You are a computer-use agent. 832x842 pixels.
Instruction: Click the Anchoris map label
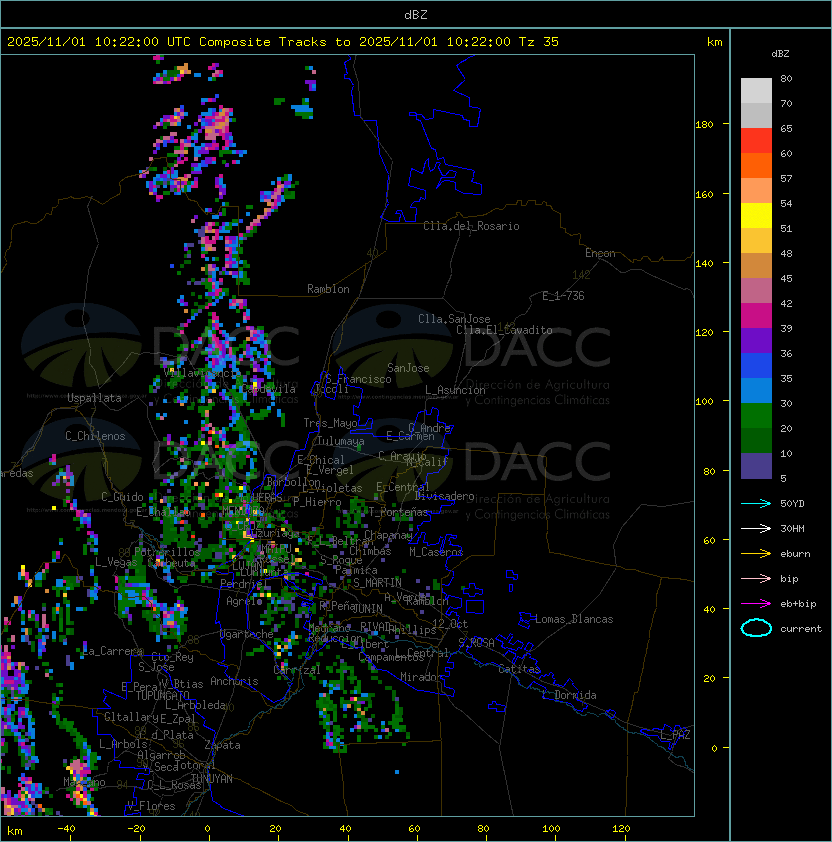(x=234, y=681)
